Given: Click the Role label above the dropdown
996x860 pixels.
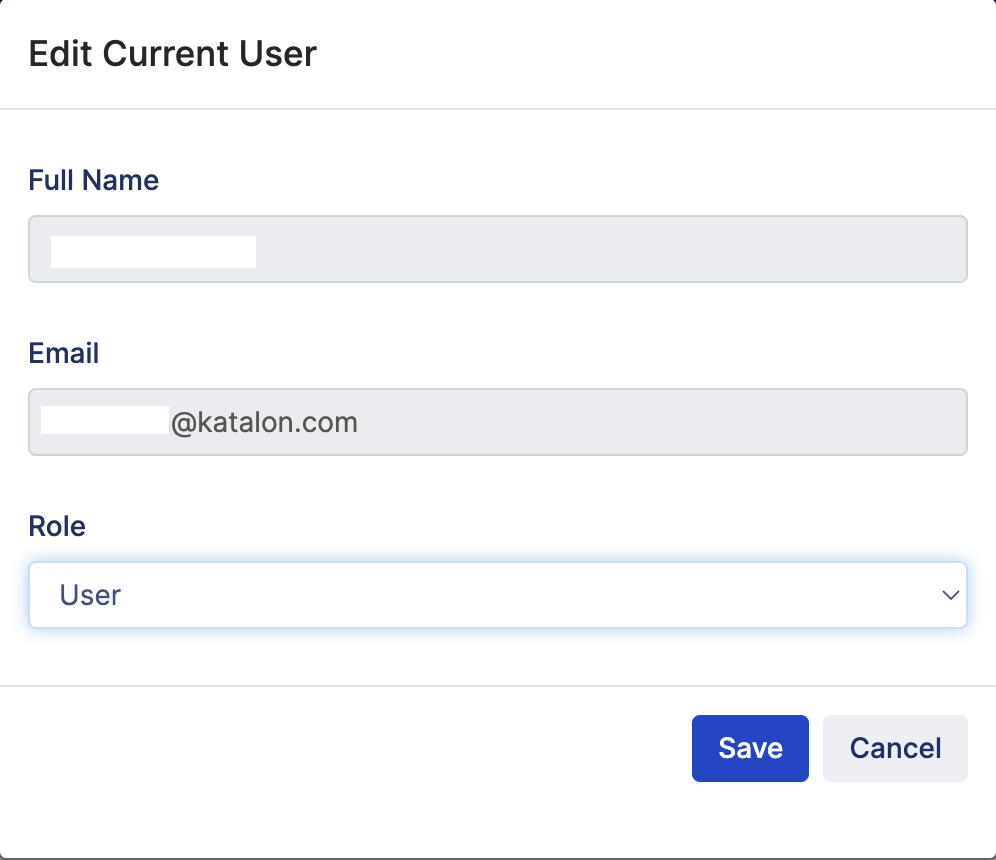Looking at the screenshot, I should coord(57,526).
